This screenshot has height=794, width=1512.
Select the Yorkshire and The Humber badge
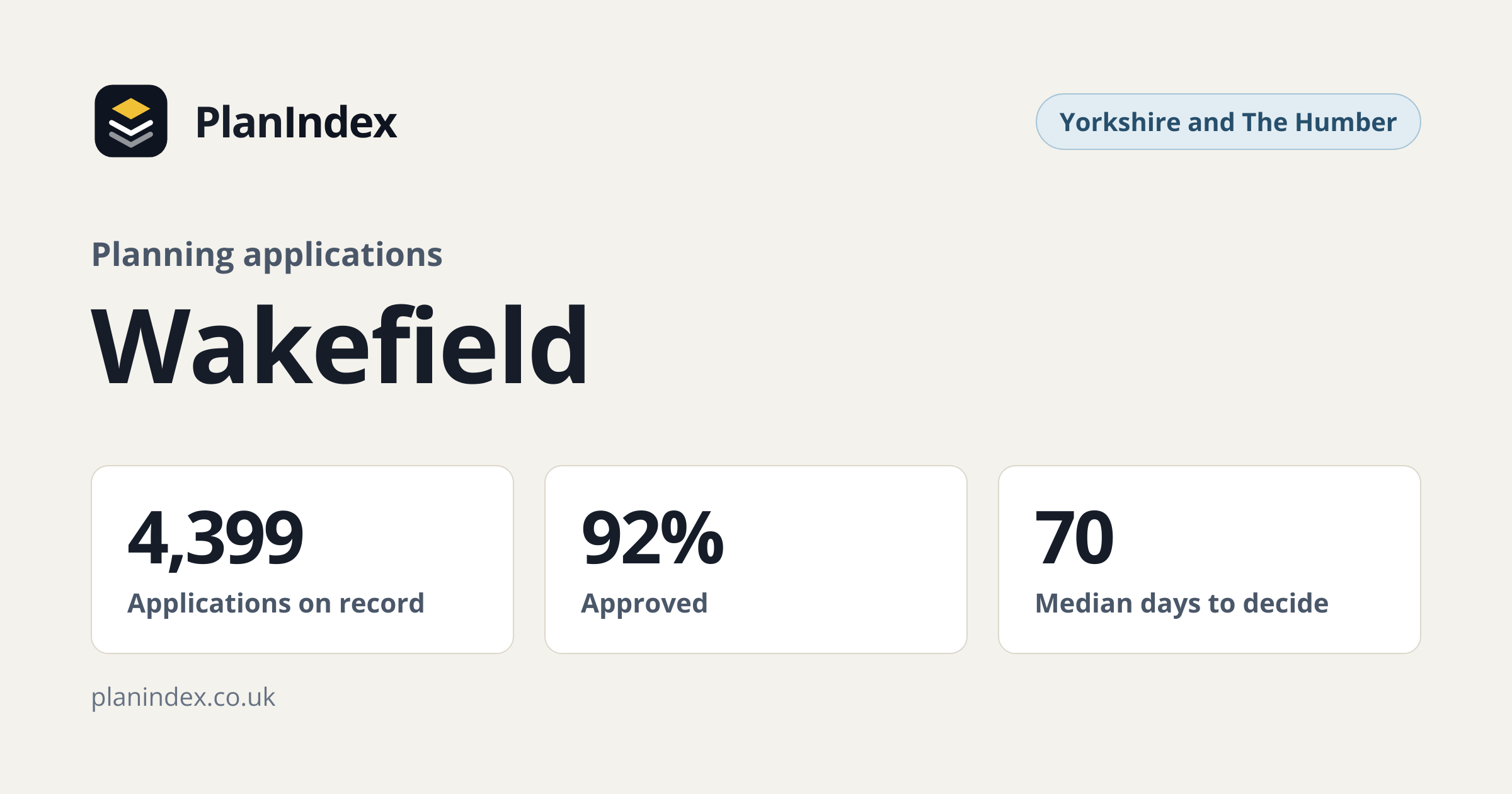pos(1228,122)
